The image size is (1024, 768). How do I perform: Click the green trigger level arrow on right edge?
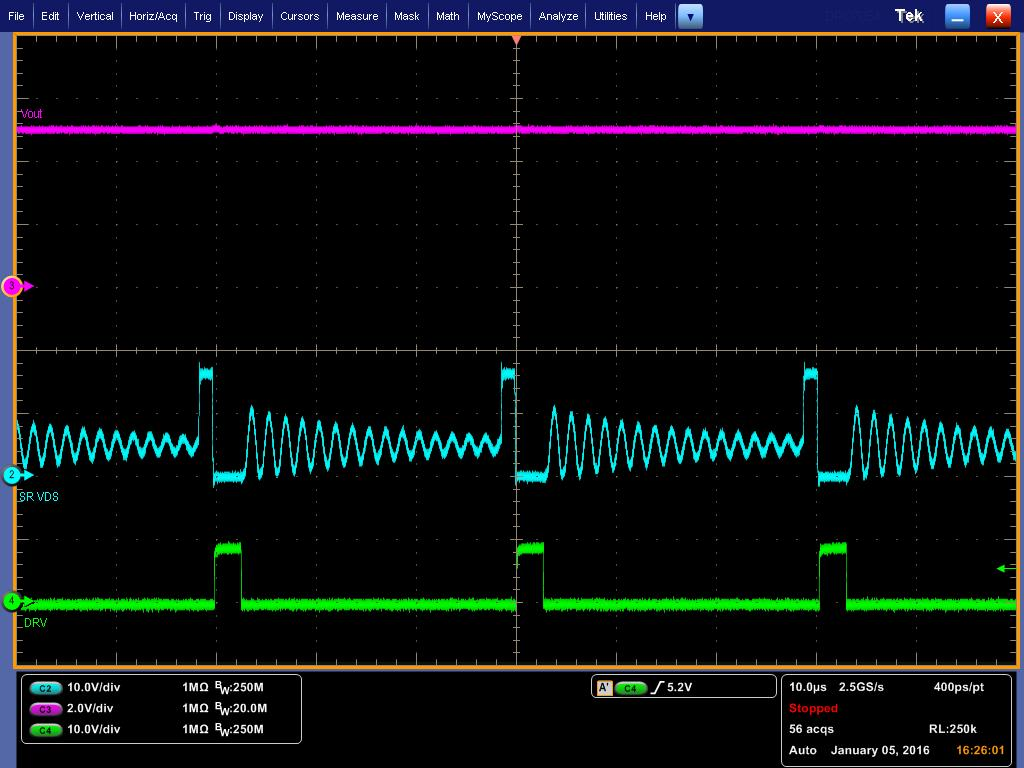(x=1001, y=568)
